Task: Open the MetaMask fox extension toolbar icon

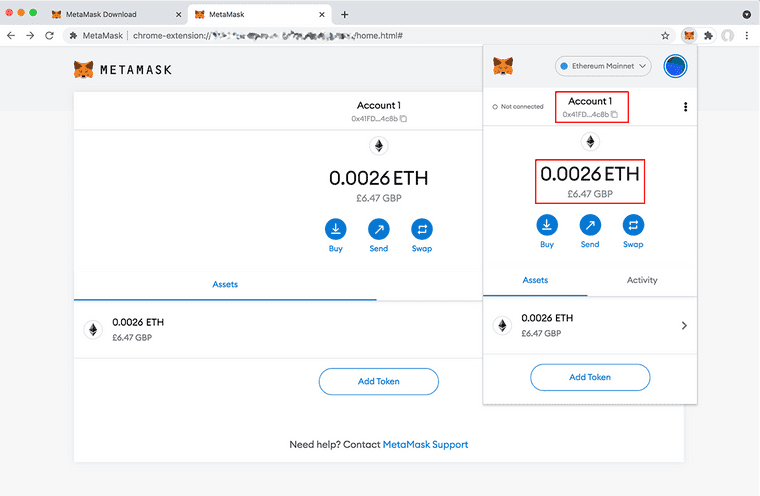Action: (x=689, y=35)
